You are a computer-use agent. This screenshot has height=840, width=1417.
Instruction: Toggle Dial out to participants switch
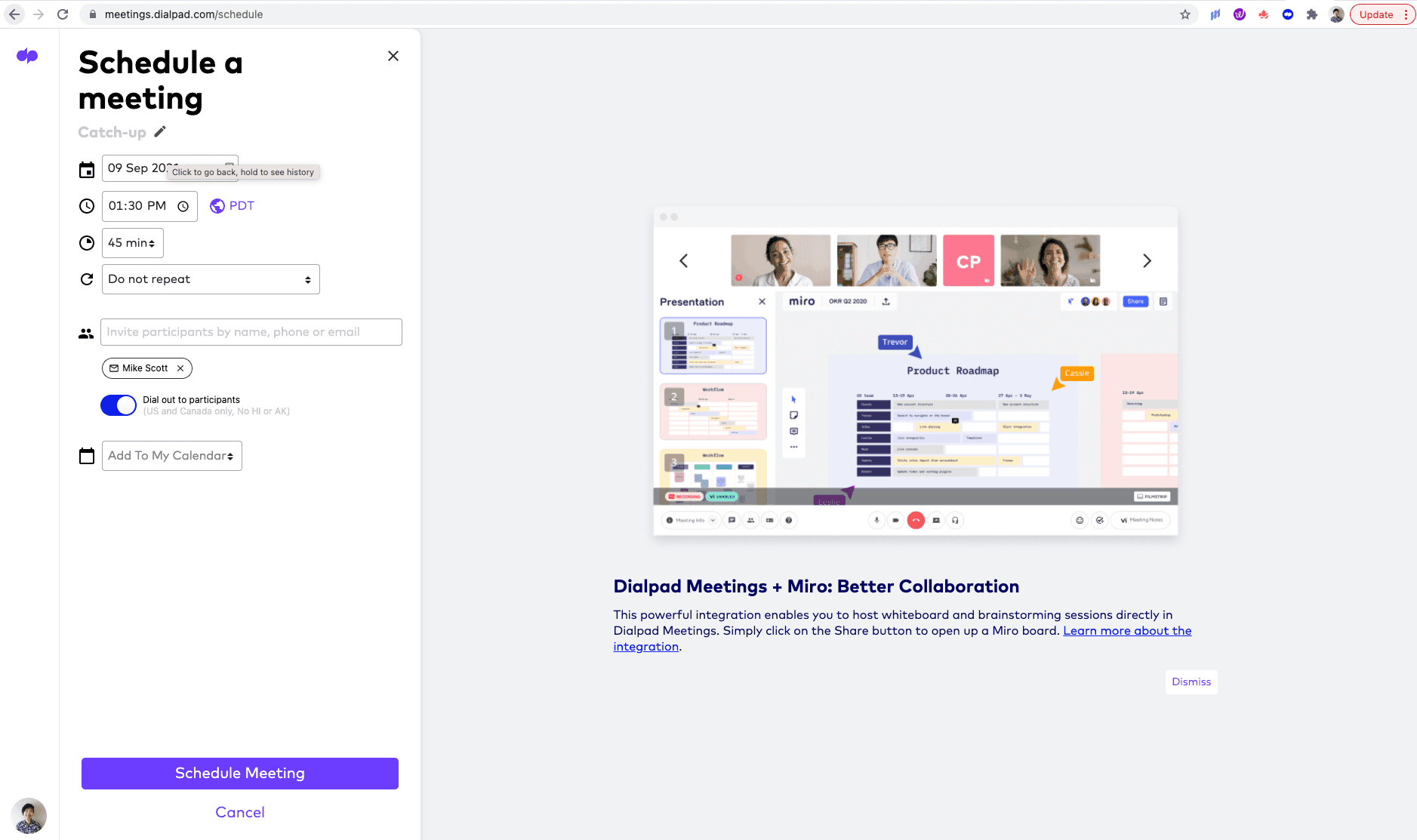pyautogui.click(x=119, y=405)
